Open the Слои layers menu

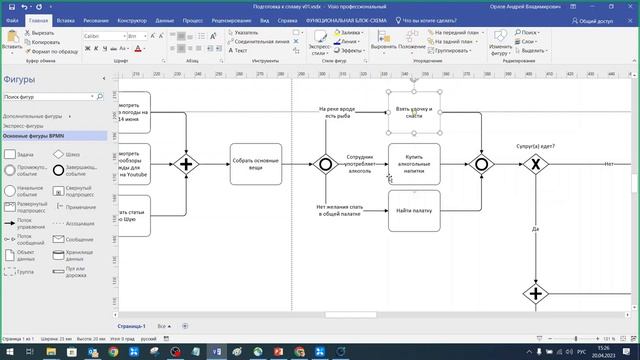[x=525, y=41]
